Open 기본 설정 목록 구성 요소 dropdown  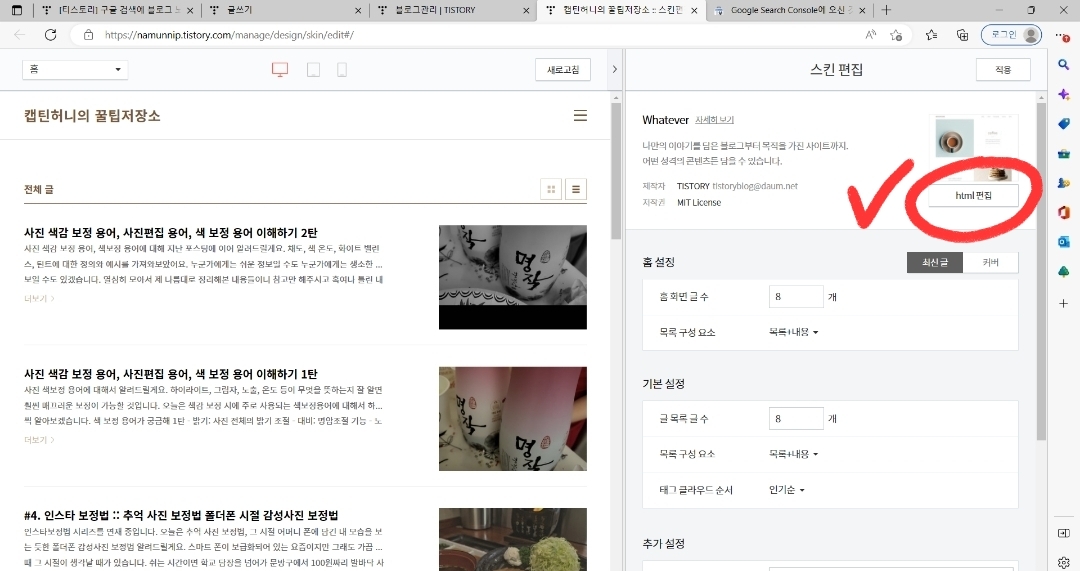coord(793,454)
